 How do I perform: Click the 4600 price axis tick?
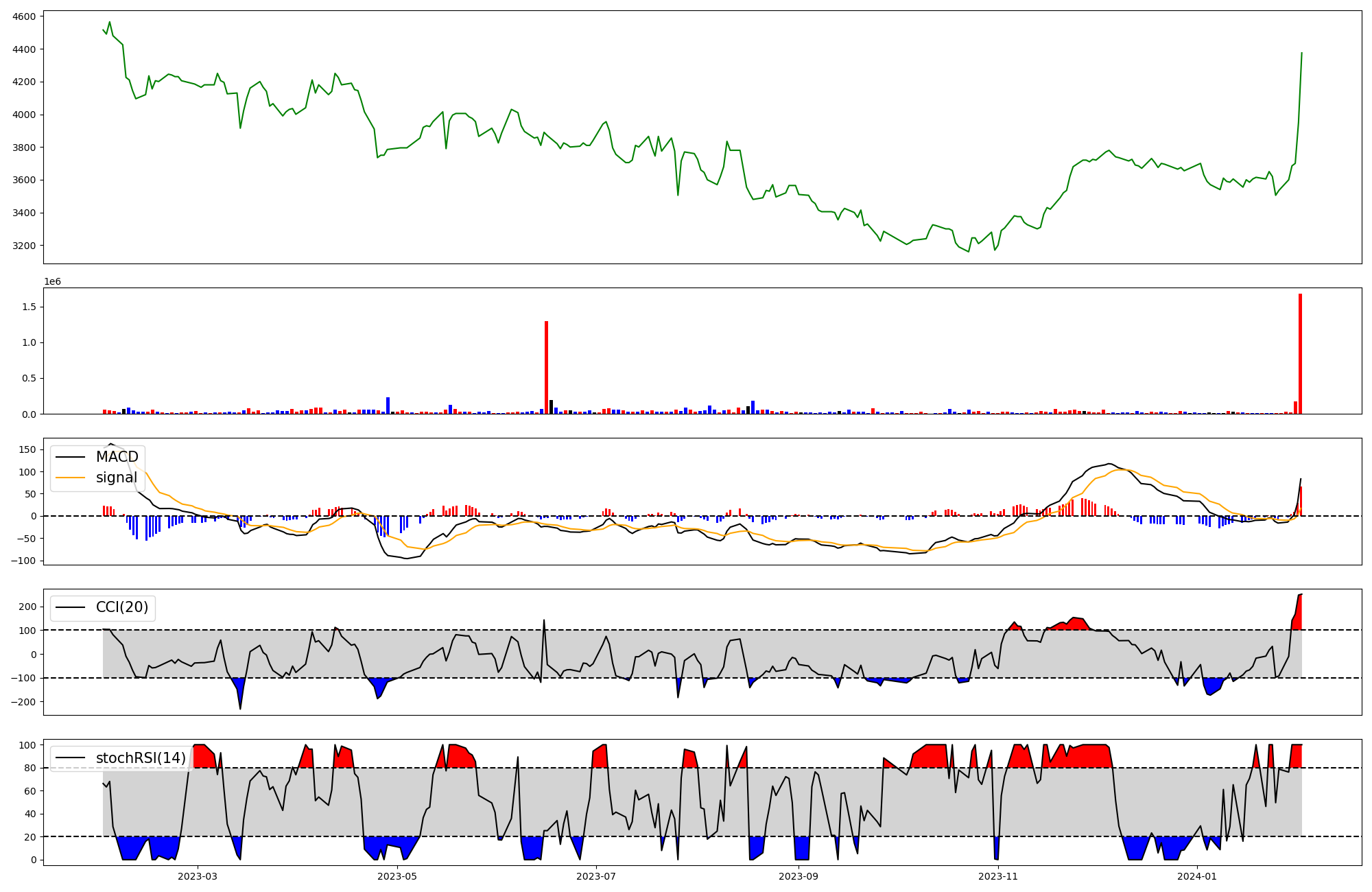click(x=25, y=16)
